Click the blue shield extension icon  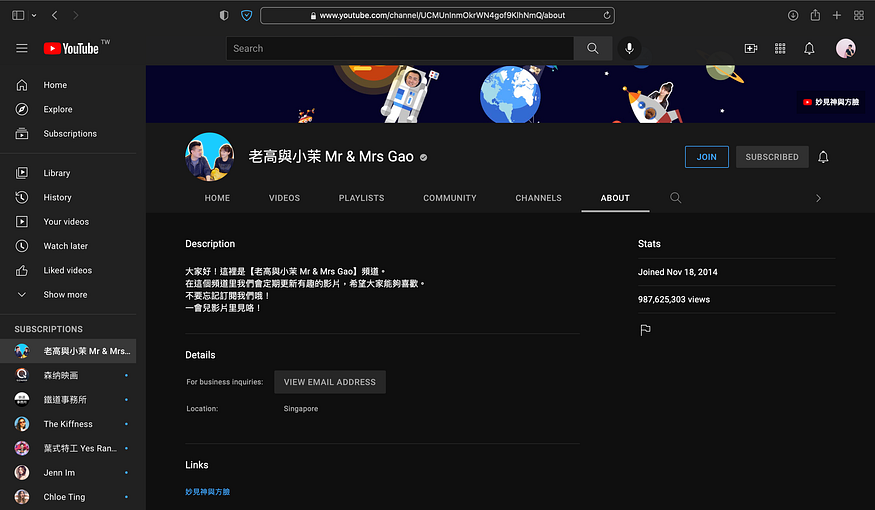(246, 16)
